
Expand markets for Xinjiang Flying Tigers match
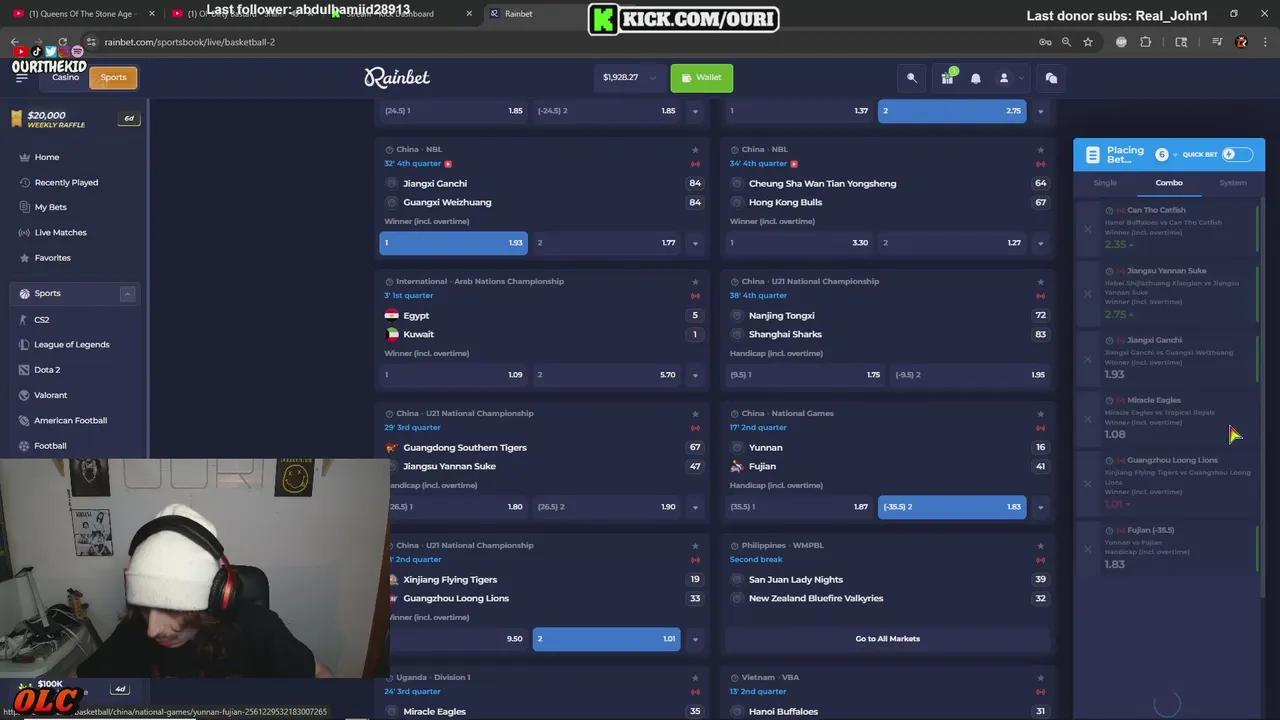pyautogui.click(x=695, y=639)
